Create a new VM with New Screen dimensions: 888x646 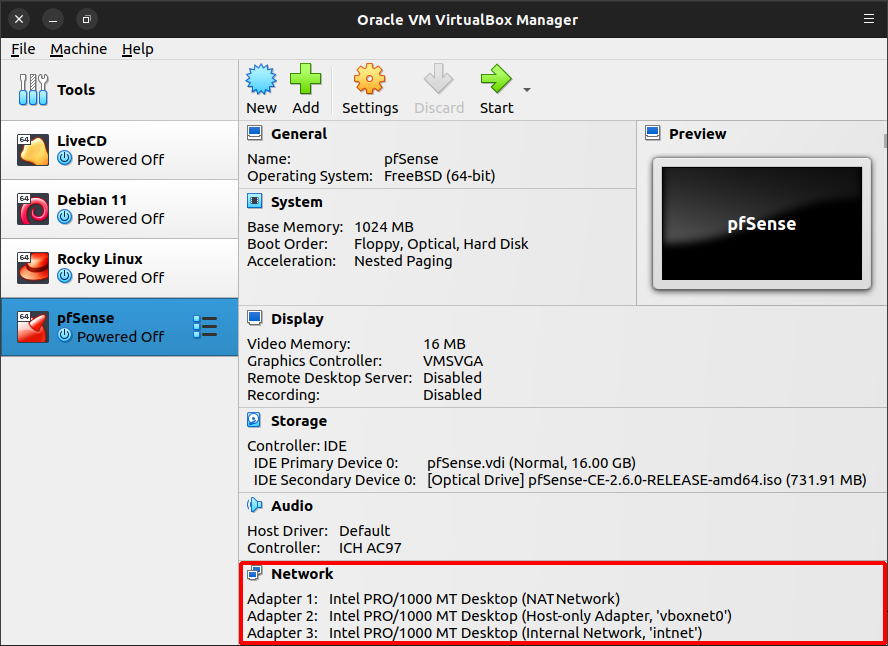pyautogui.click(x=261, y=89)
